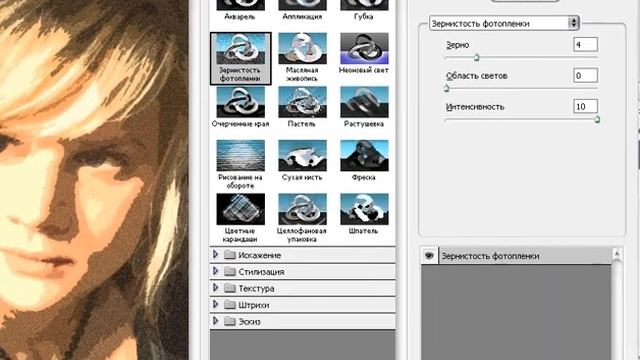
Task: Expand the Штрихи filter folder
Action: (216, 304)
